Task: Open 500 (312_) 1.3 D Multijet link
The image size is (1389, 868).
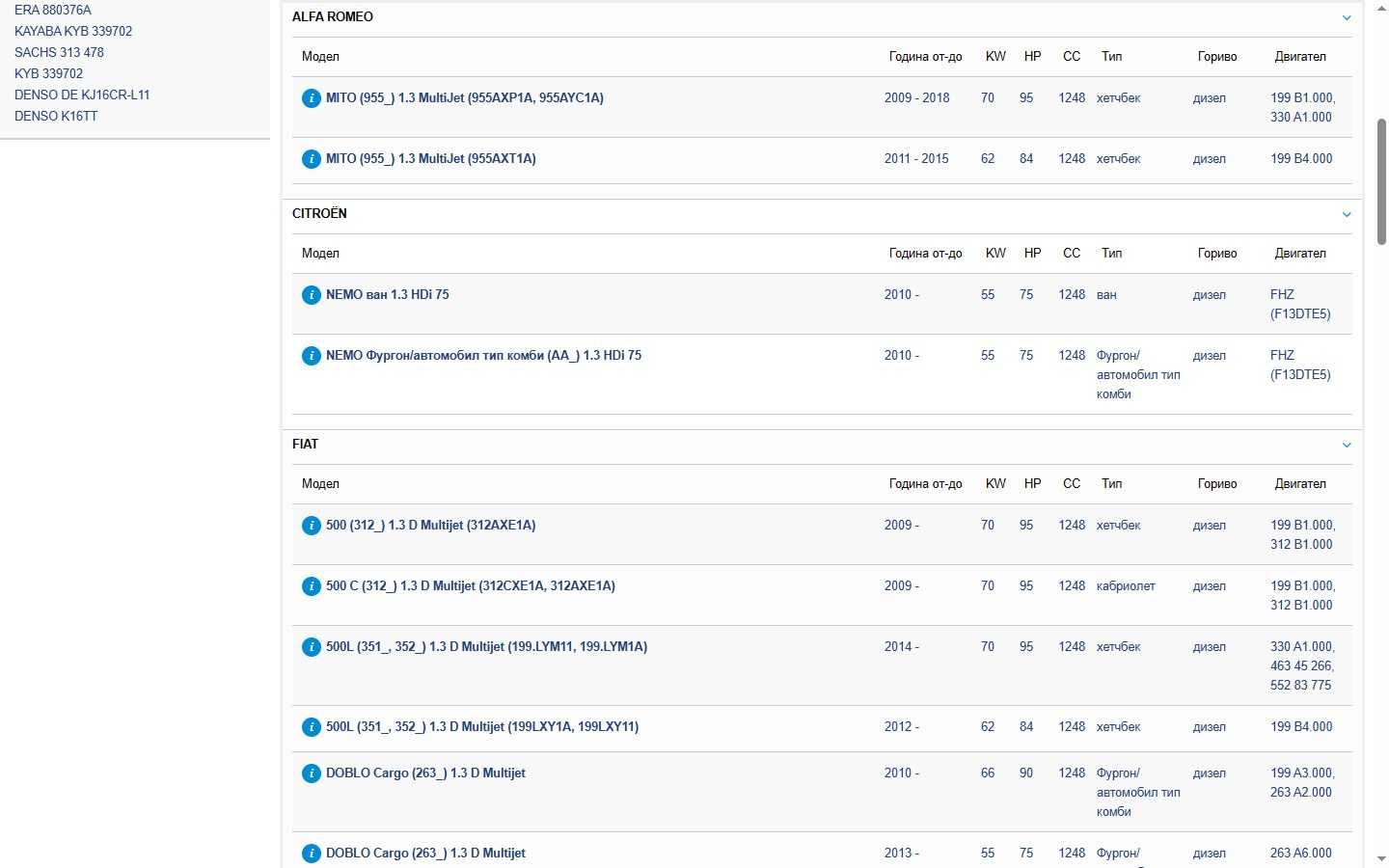Action: point(431,525)
